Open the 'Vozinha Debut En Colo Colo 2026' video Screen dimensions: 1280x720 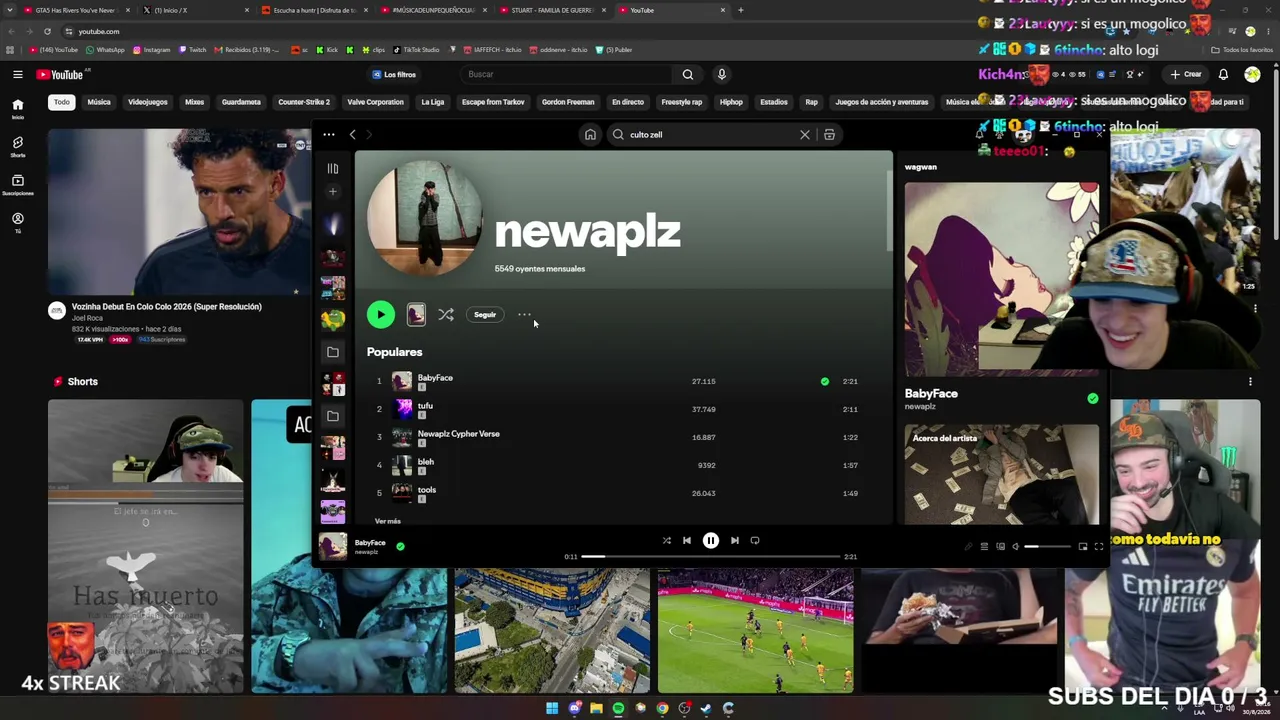(180, 211)
